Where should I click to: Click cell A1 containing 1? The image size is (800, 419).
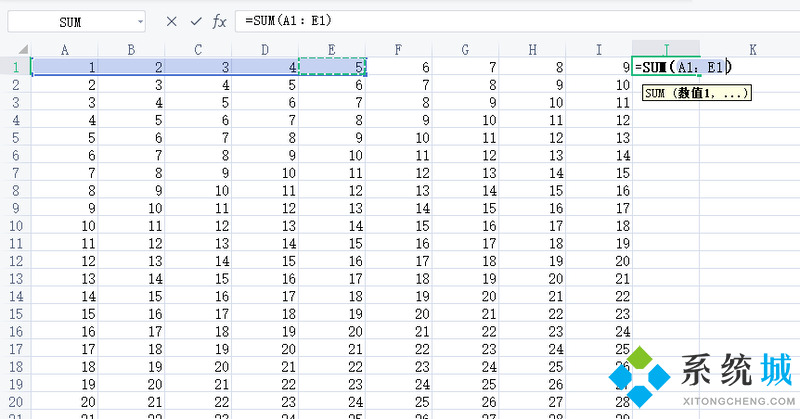65,67
